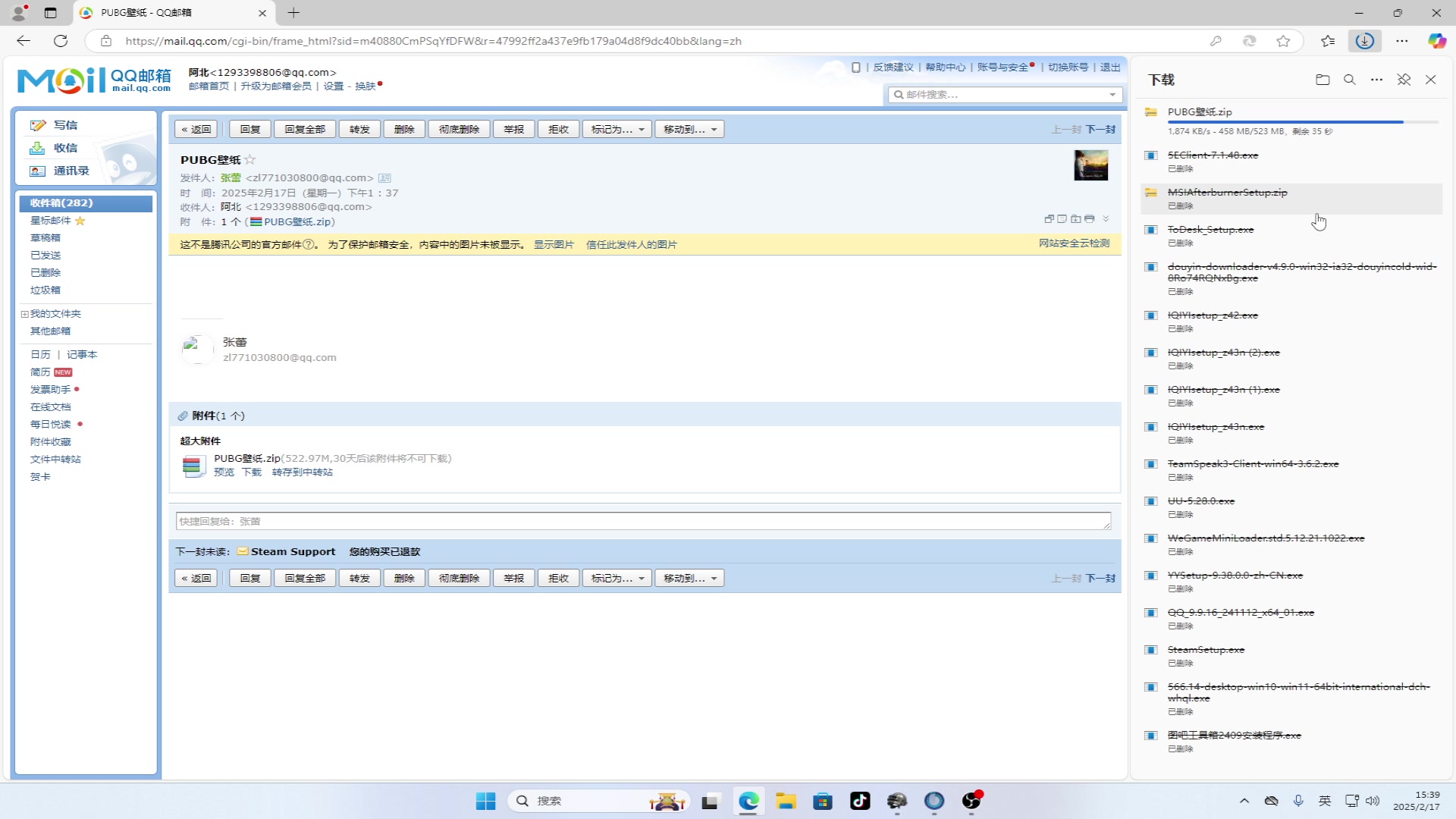1456x819 pixels.
Task: Star the PUBG壁纸 email subject
Action: click(249, 159)
